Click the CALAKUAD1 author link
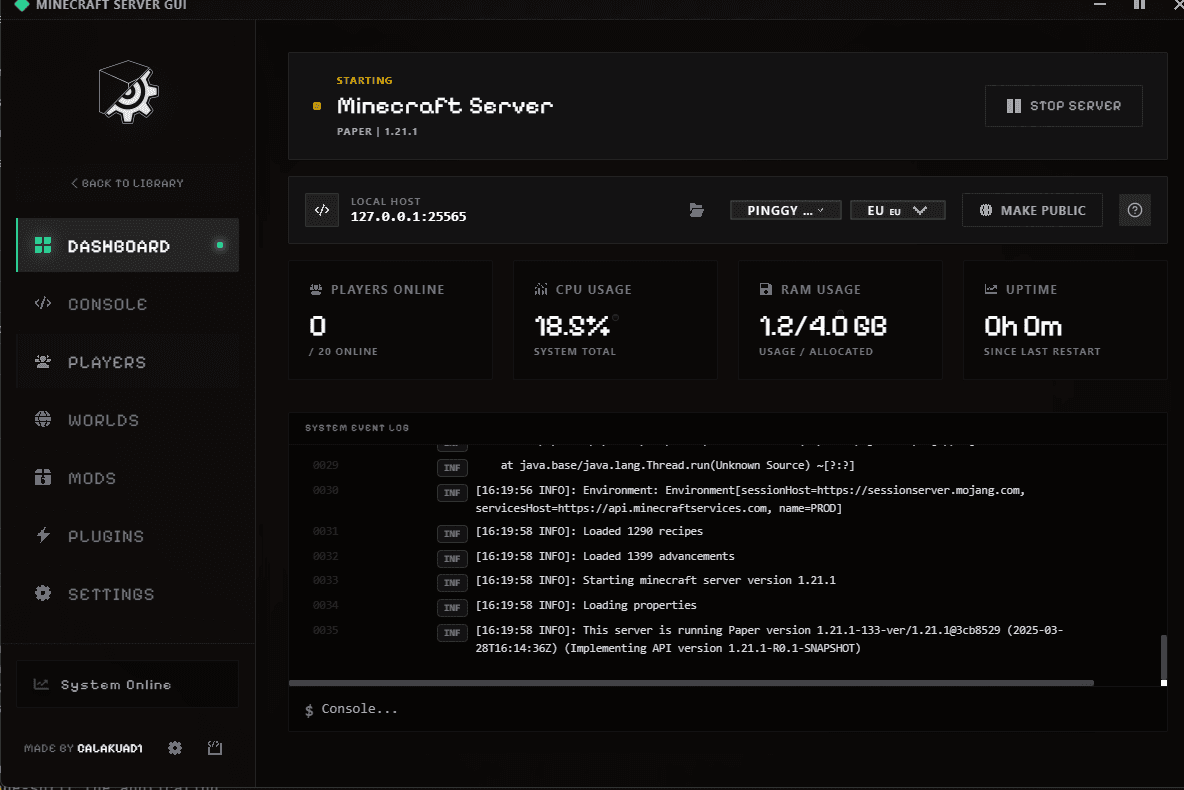The image size is (1184, 790). pyautogui.click(x=110, y=748)
